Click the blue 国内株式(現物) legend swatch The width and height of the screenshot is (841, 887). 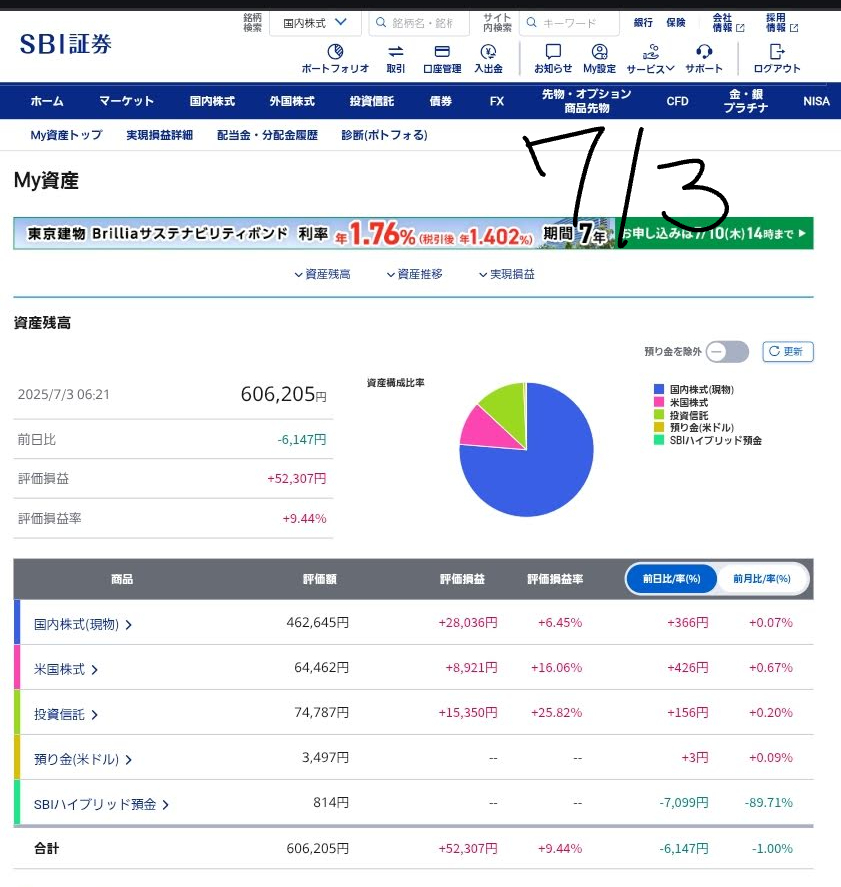click(x=658, y=389)
